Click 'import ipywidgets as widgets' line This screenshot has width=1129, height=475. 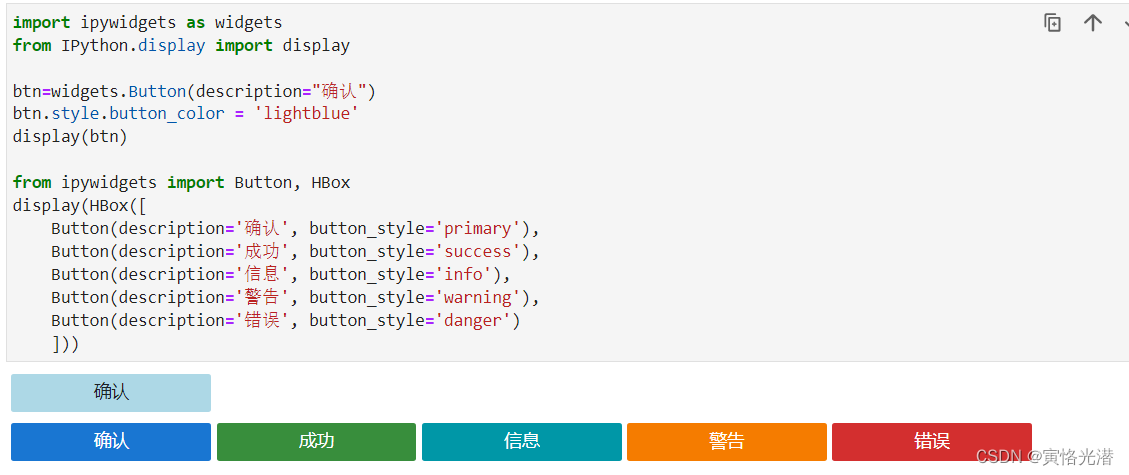148,23
